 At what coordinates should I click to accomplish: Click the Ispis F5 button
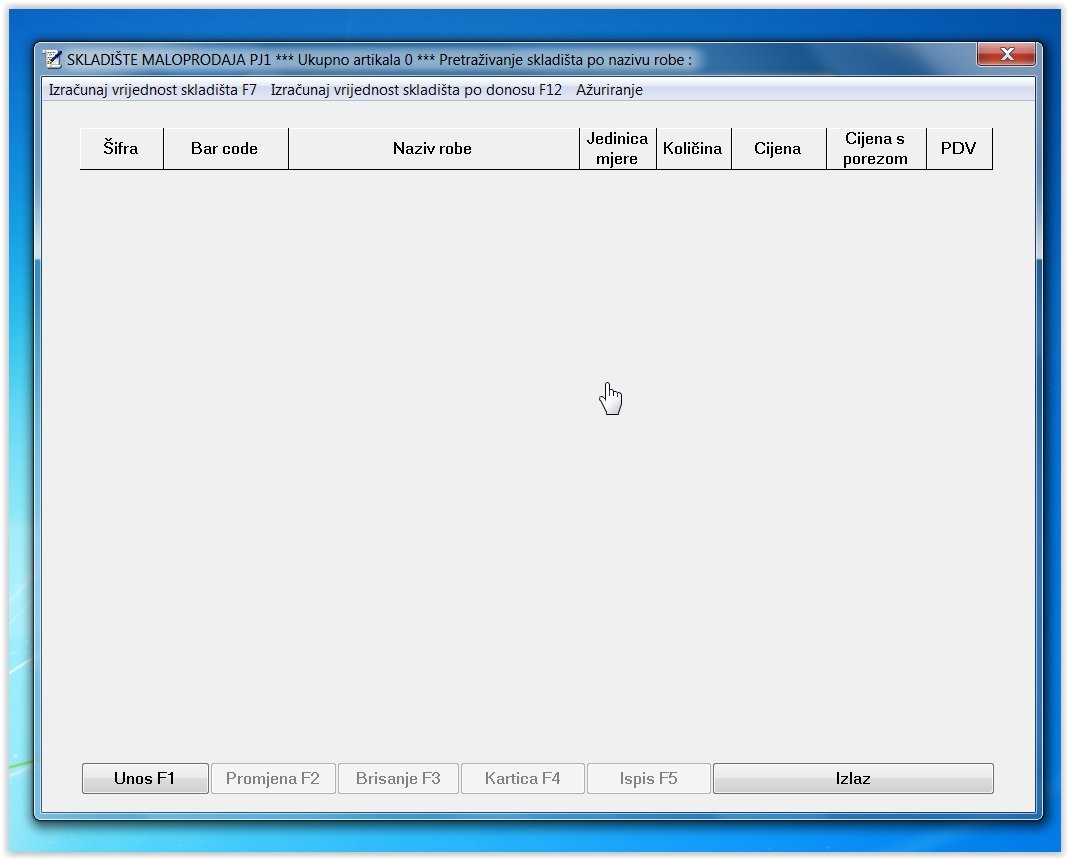(648, 779)
